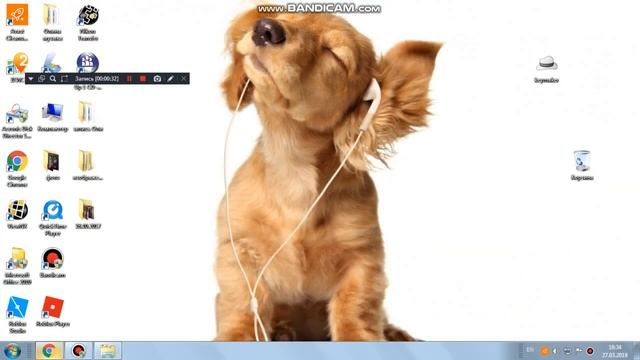The width and height of the screenshot is (640, 360).
Task: Open the Bandicam desktop shortcut
Action: pyautogui.click(x=53, y=262)
